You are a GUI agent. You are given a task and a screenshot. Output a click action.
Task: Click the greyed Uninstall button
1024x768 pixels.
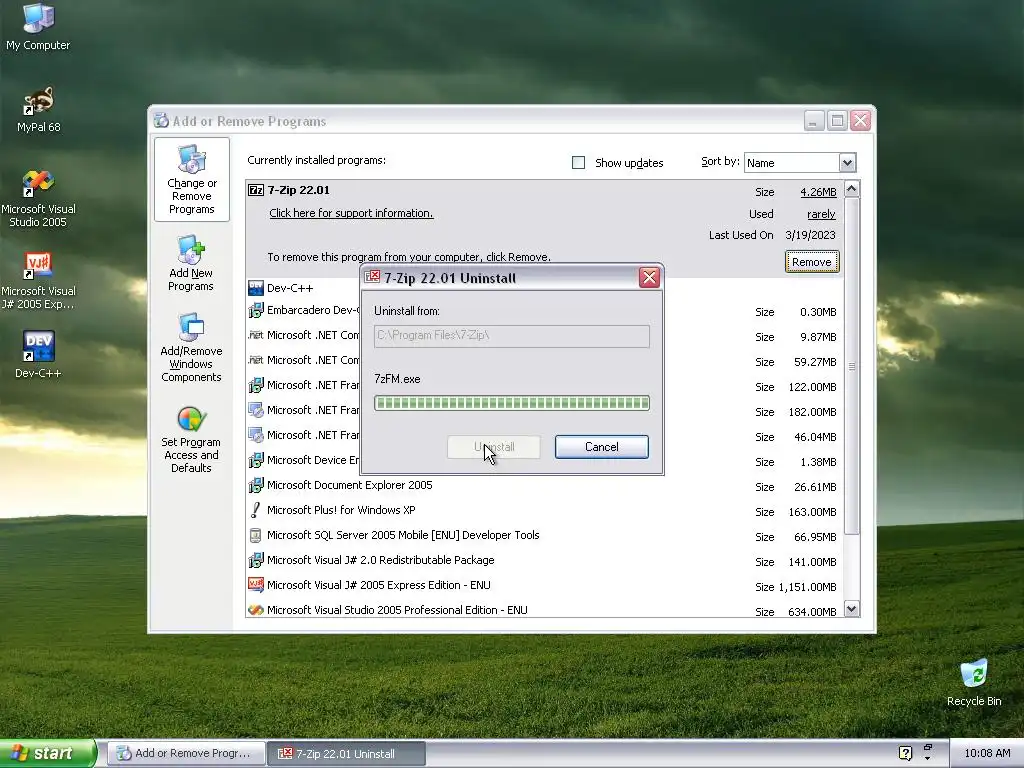pyautogui.click(x=494, y=447)
